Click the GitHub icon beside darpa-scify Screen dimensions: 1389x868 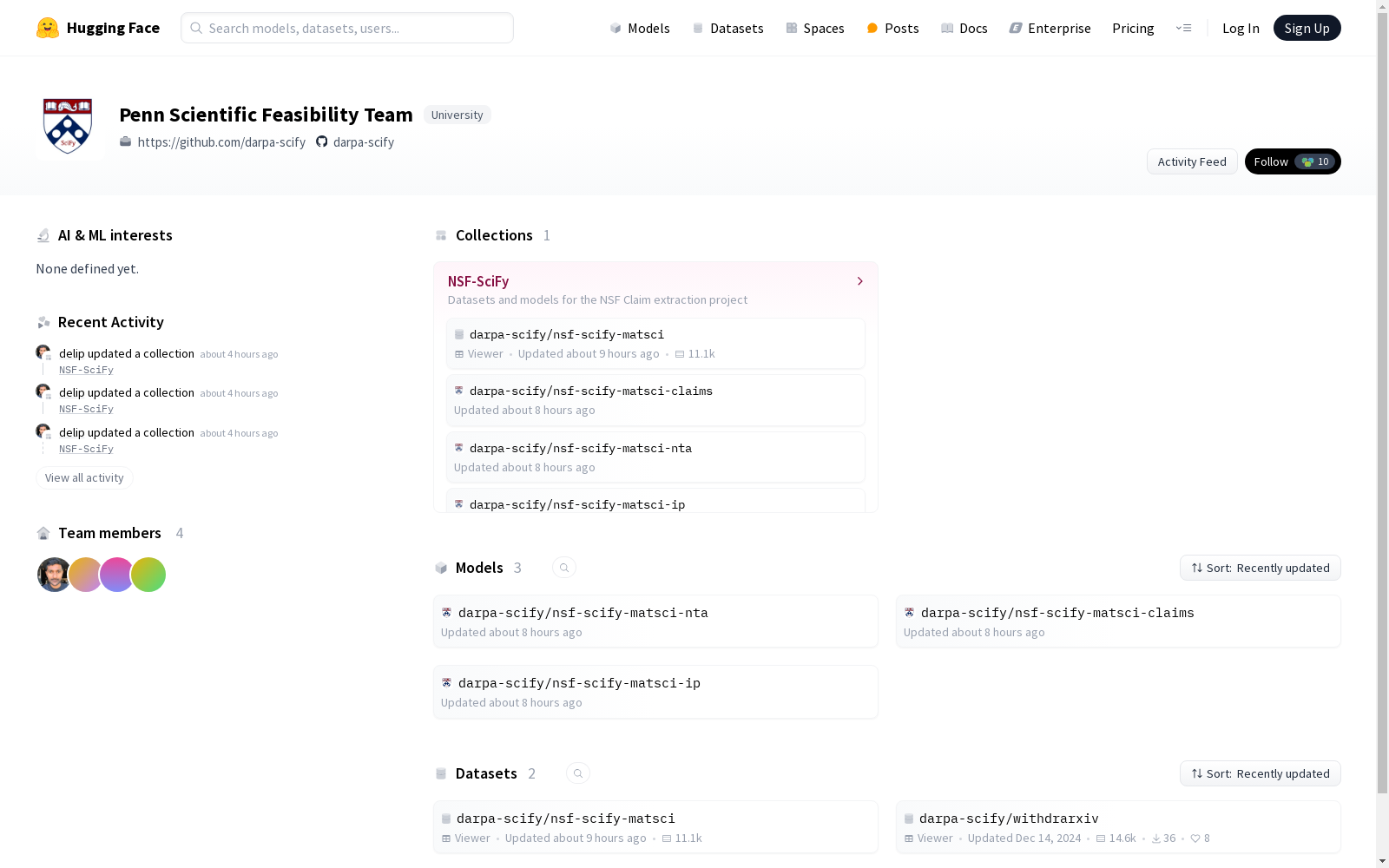(x=322, y=141)
